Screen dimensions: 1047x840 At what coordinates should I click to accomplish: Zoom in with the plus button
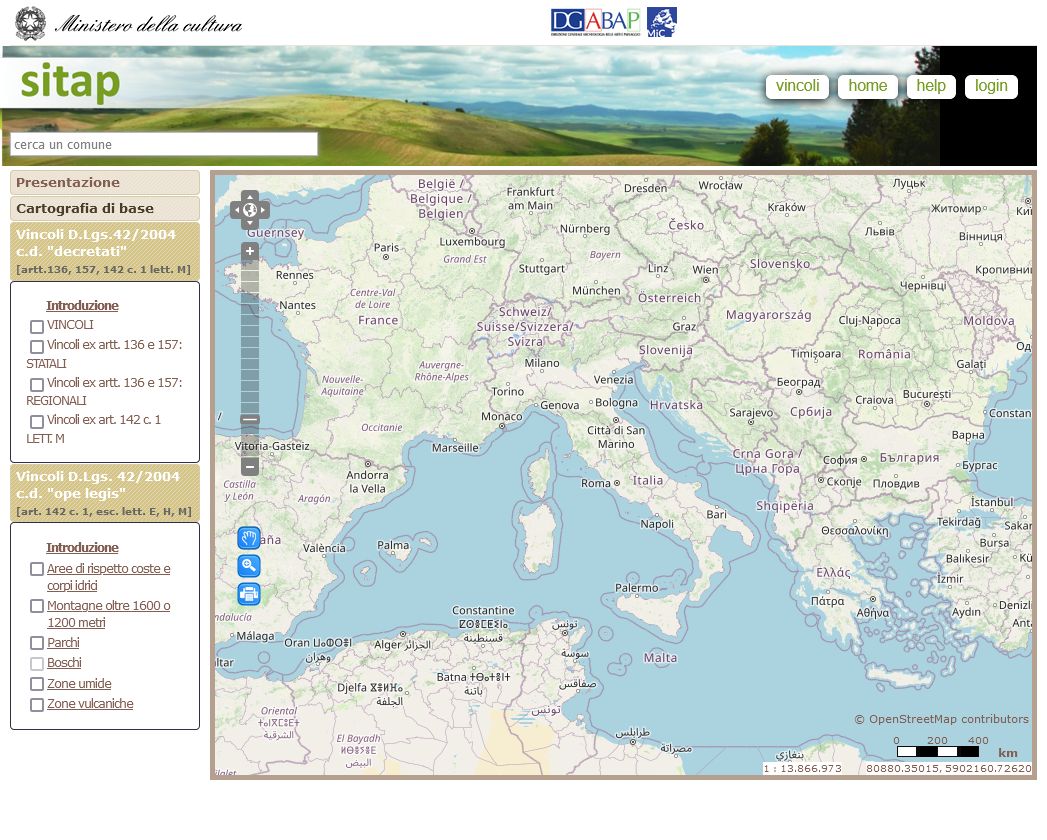(250, 251)
